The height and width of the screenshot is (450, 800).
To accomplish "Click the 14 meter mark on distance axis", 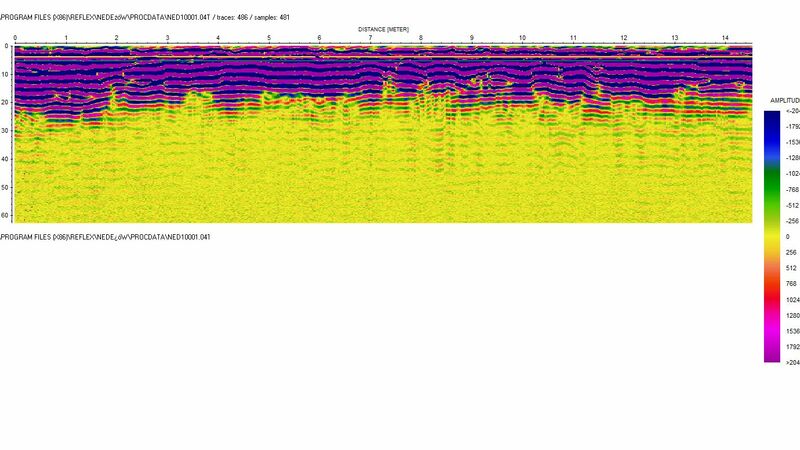I will [725, 38].
